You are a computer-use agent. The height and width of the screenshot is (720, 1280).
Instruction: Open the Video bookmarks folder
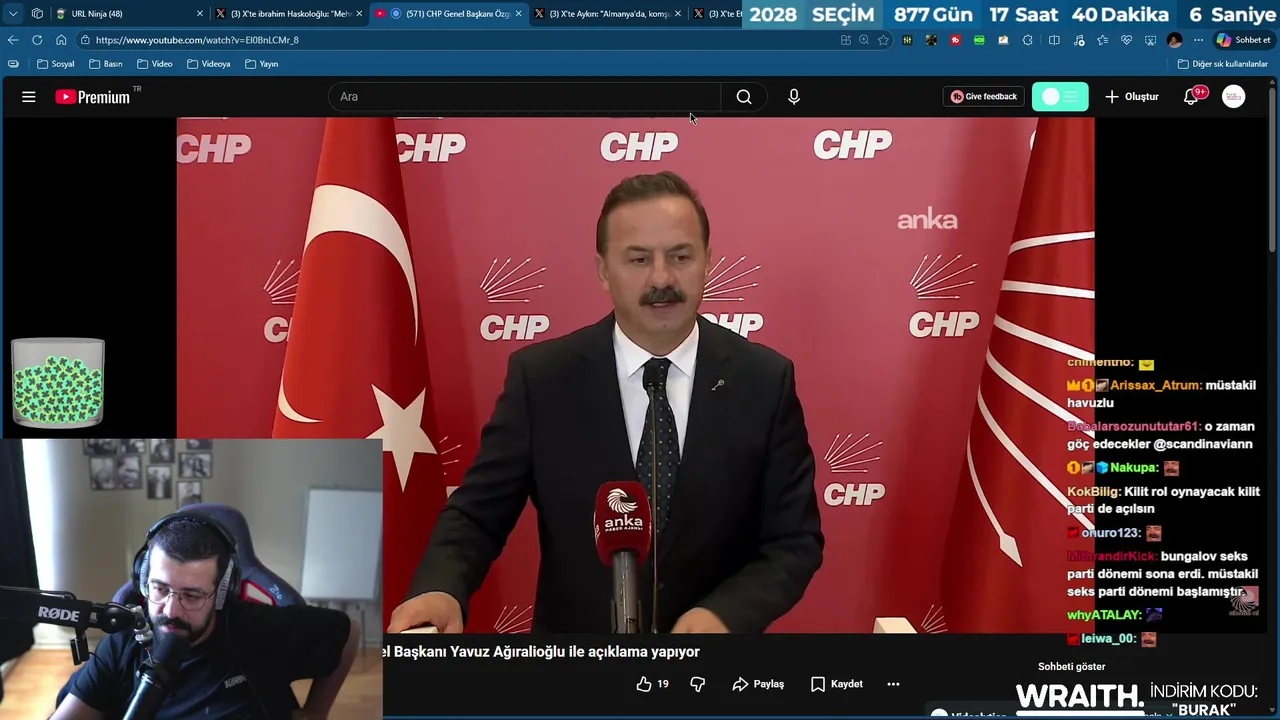click(x=155, y=64)
